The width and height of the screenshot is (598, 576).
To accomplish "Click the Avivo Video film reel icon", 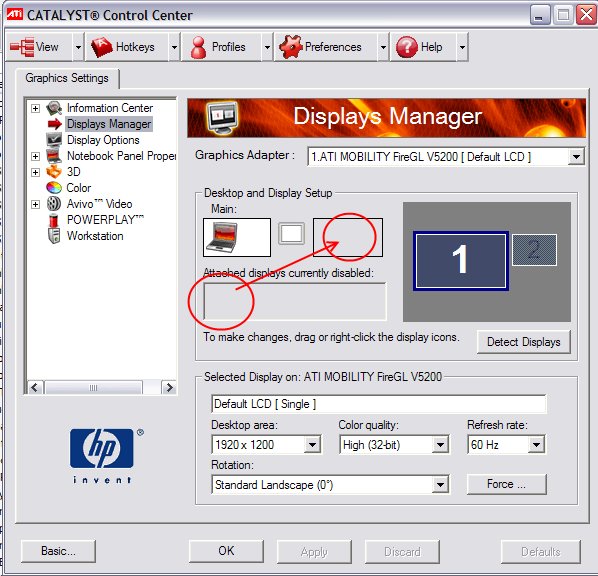I will 54,204.
